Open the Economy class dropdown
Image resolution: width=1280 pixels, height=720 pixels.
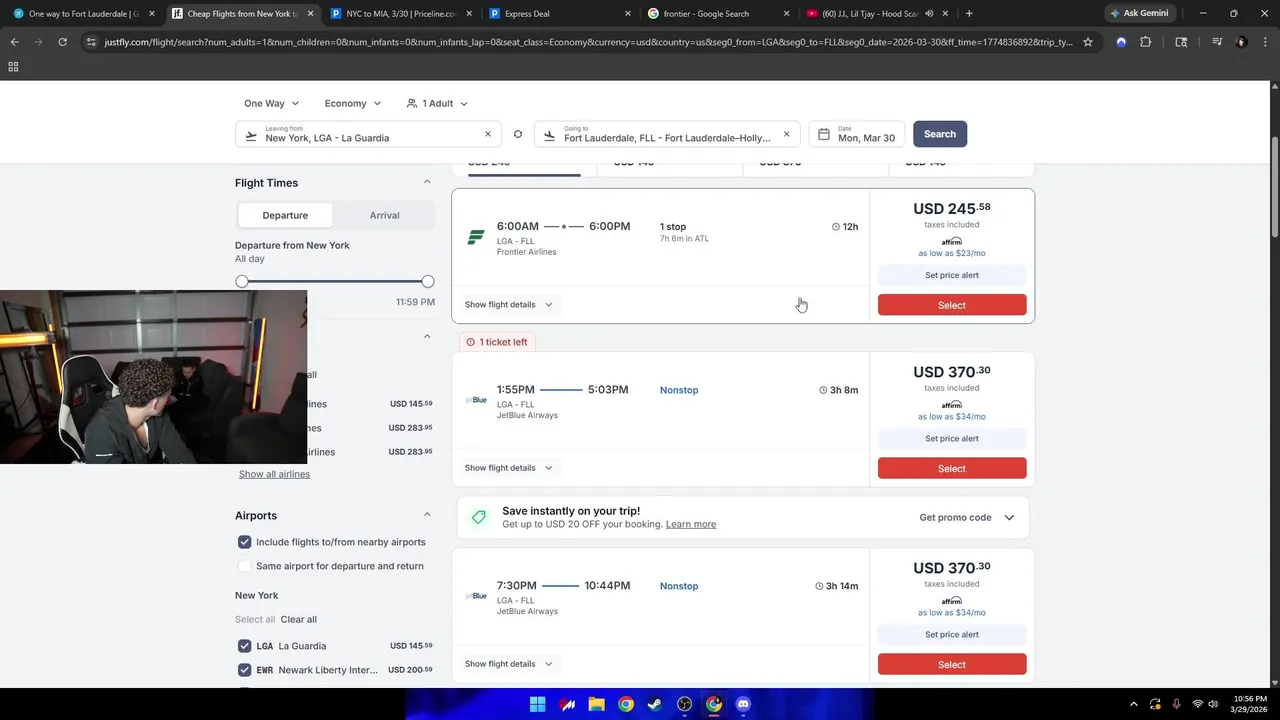coord(353,103)
